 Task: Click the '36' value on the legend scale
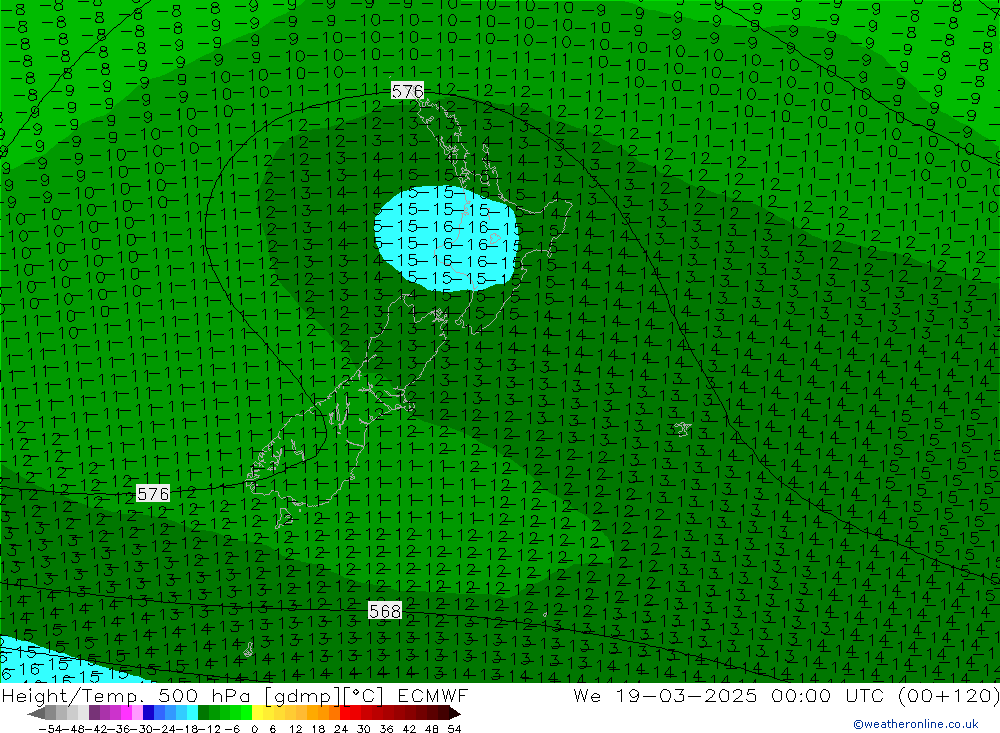click(386, 729)
